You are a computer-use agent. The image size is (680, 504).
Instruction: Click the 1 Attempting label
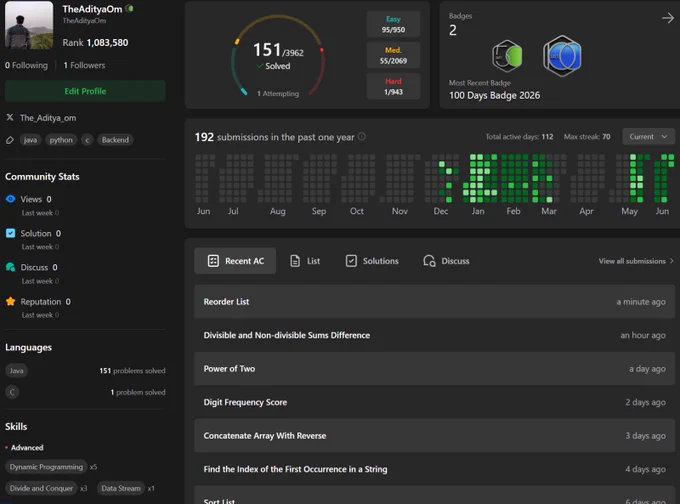tap(278, 93)
